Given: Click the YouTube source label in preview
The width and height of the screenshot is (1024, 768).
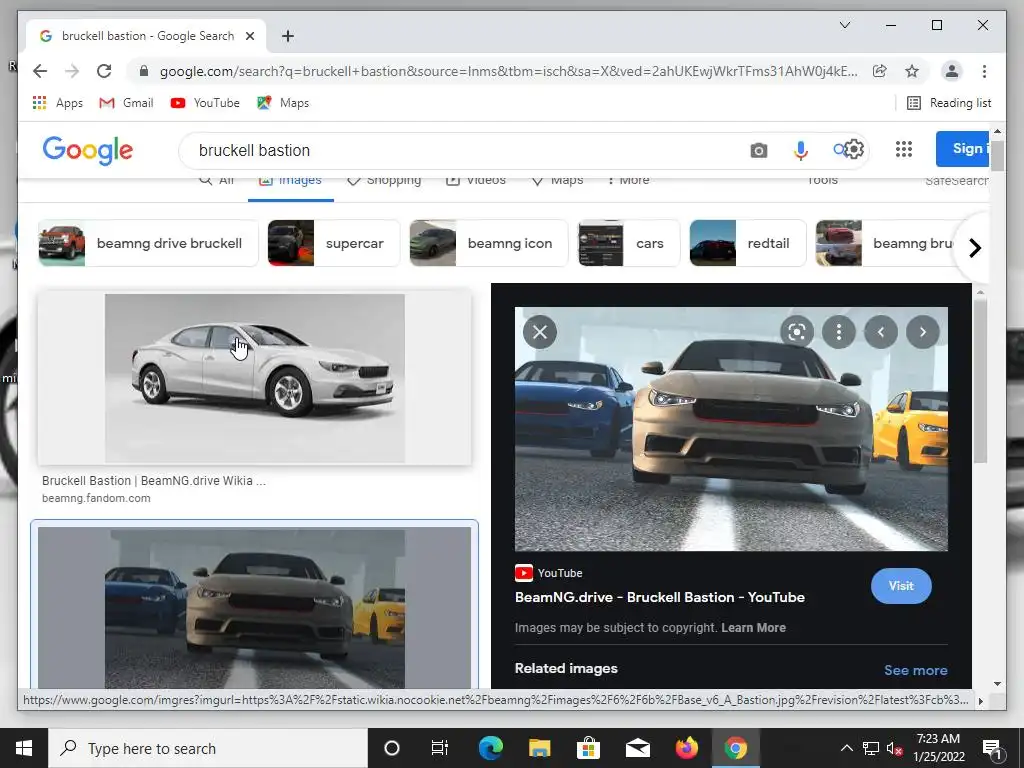Looking at the screenshot, I should click(x=549, y=573).
